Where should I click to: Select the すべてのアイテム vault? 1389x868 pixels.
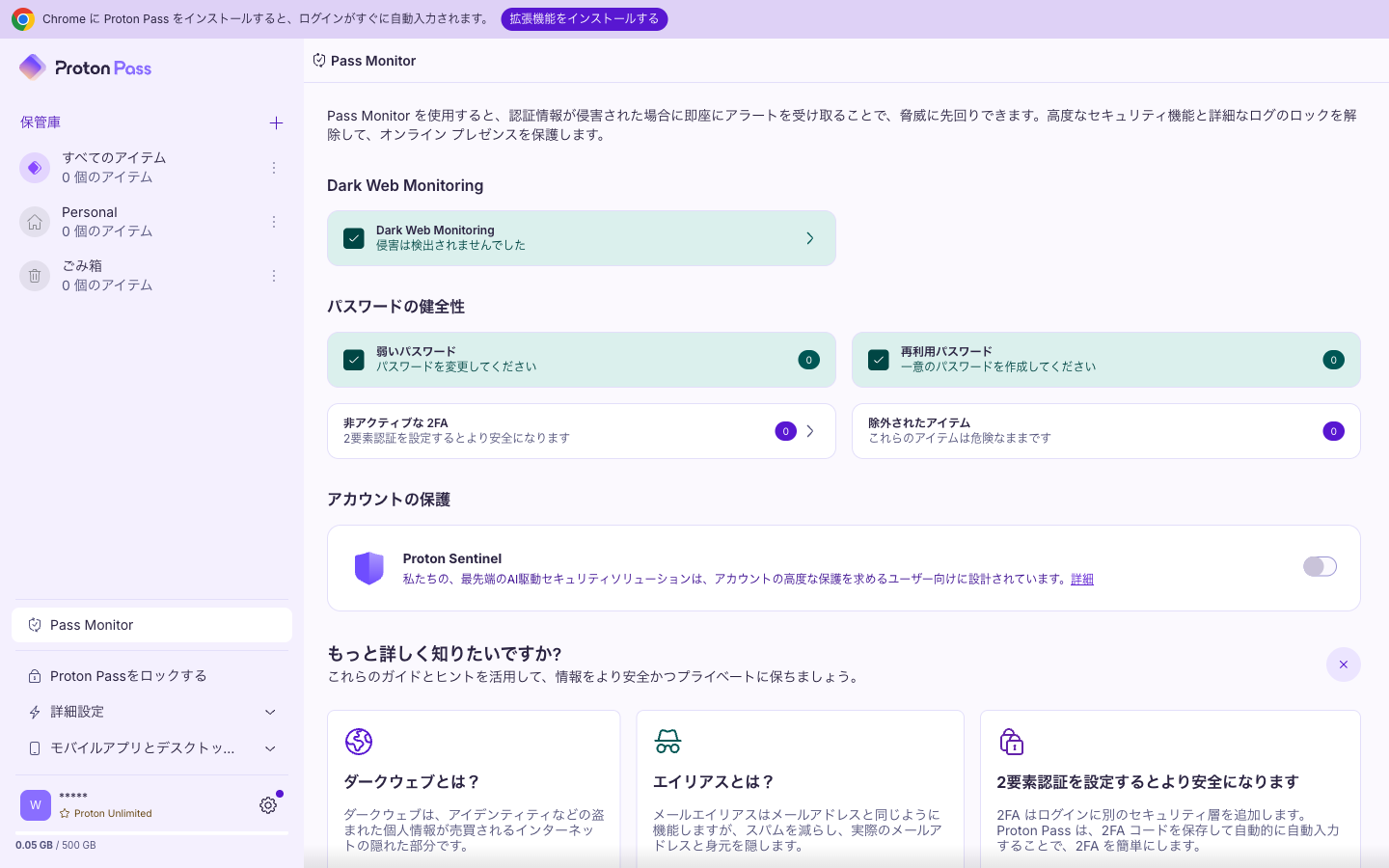pos(151,168)
